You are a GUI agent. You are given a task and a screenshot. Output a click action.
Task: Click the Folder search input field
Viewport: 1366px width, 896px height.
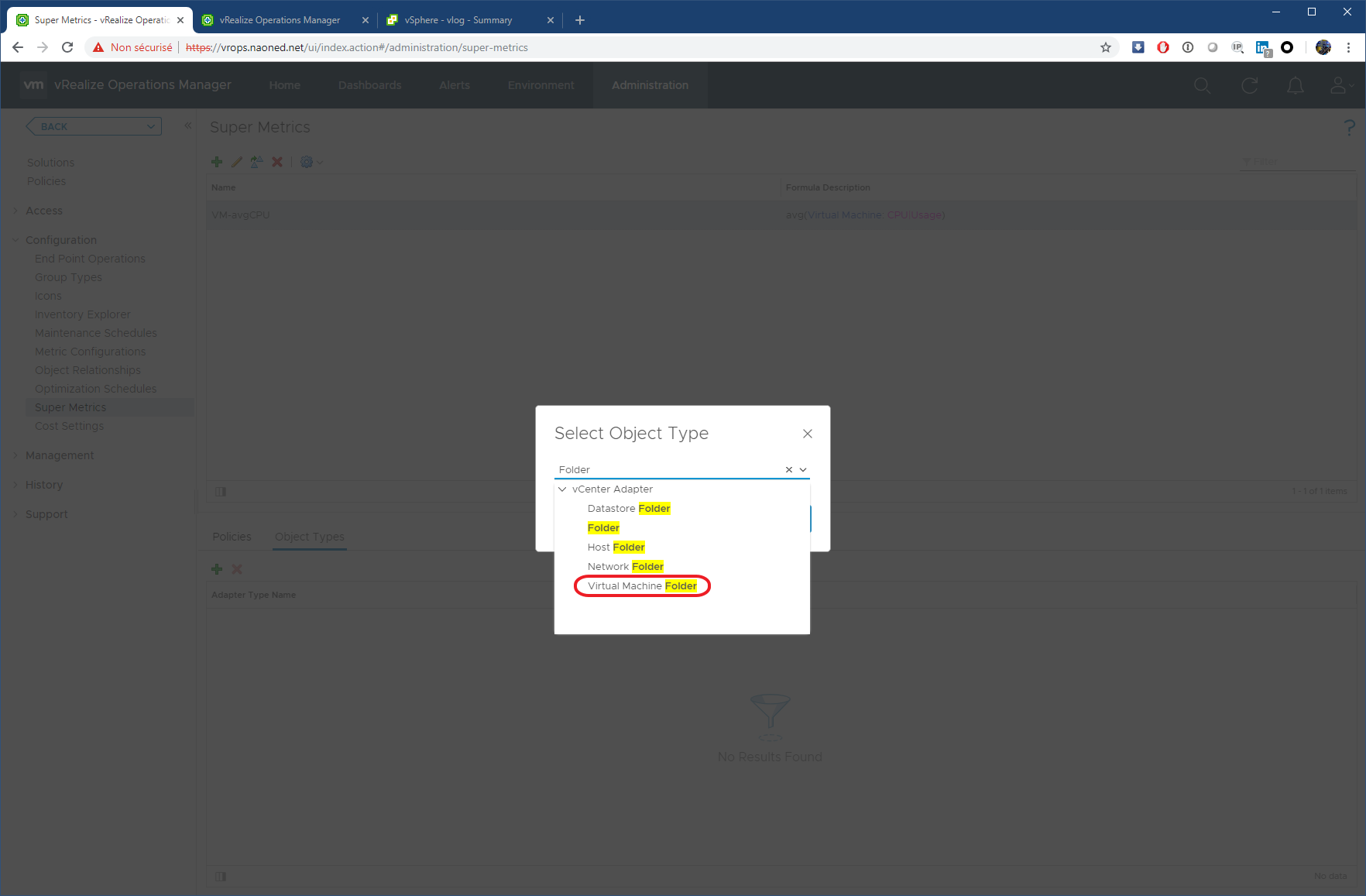pyautogui.click(x=666, y=470)
